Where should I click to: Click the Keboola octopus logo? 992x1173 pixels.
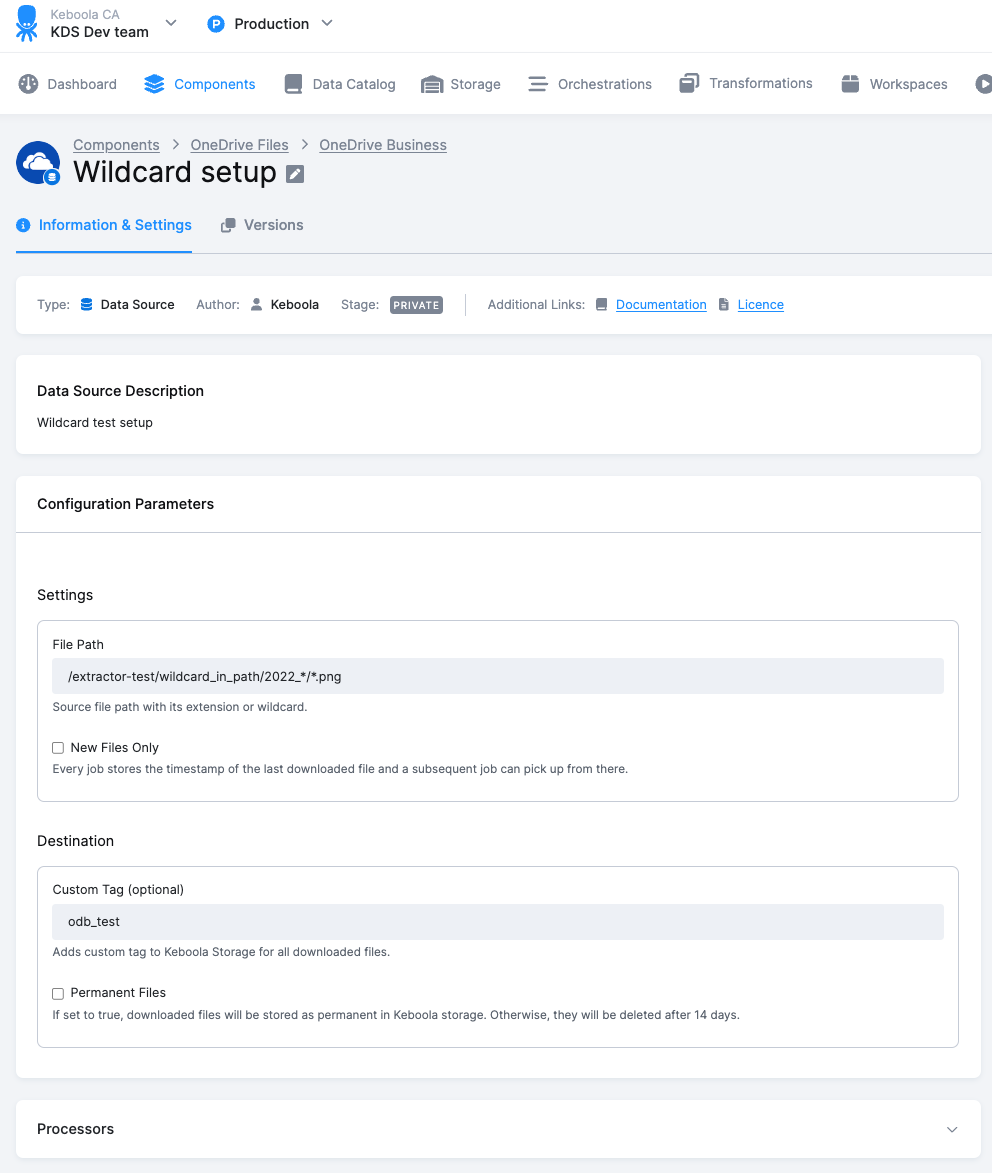click(25, 22)
